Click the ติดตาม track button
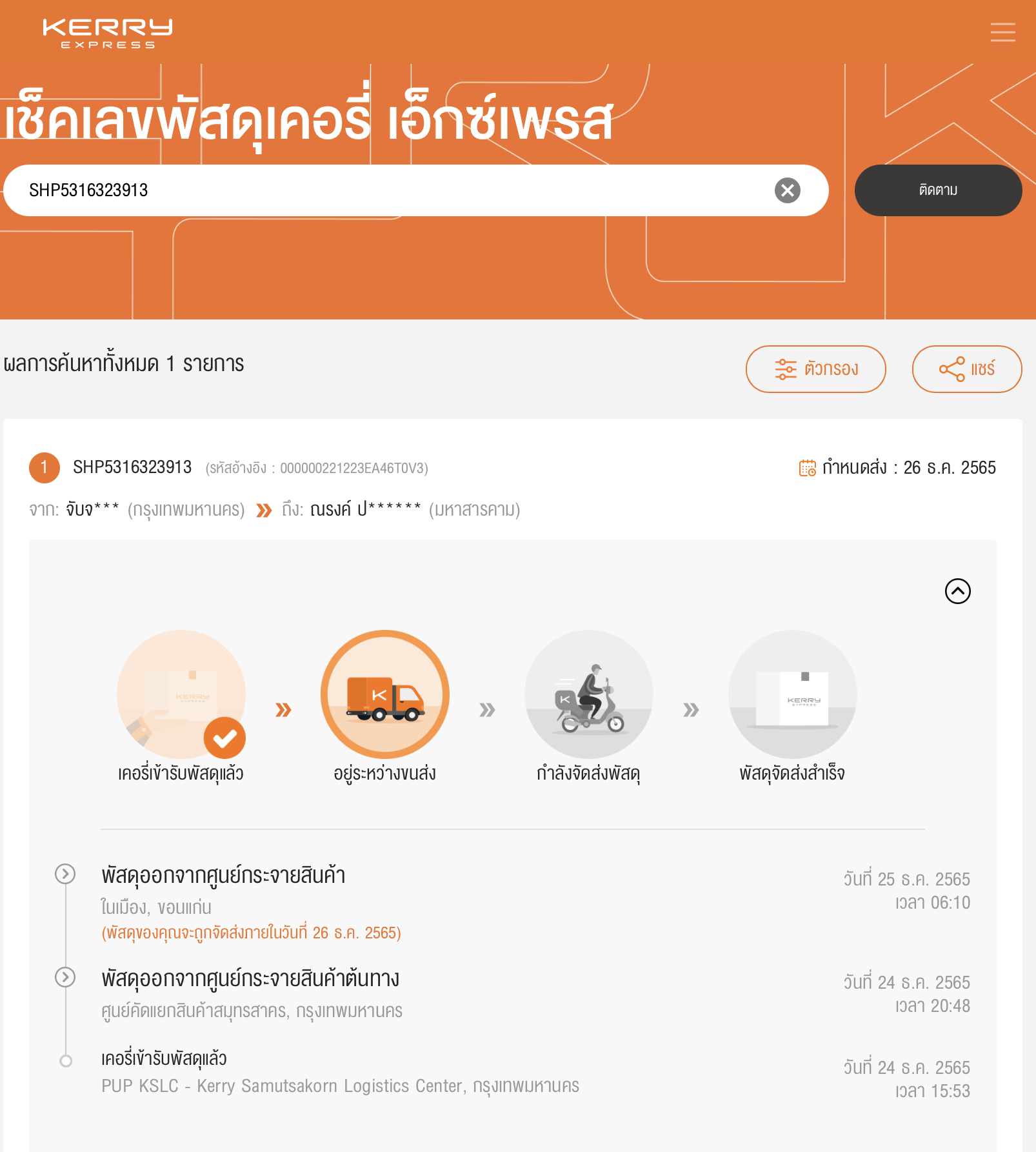Viewport: 1036px width, 1152px height. [938, 190]
